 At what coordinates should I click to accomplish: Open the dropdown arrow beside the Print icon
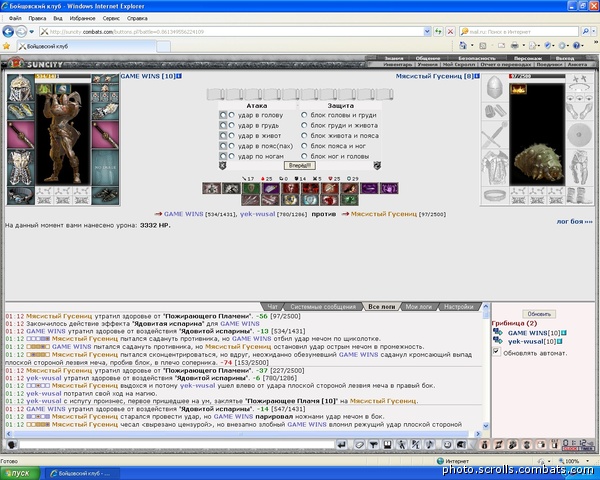[524, 46]
